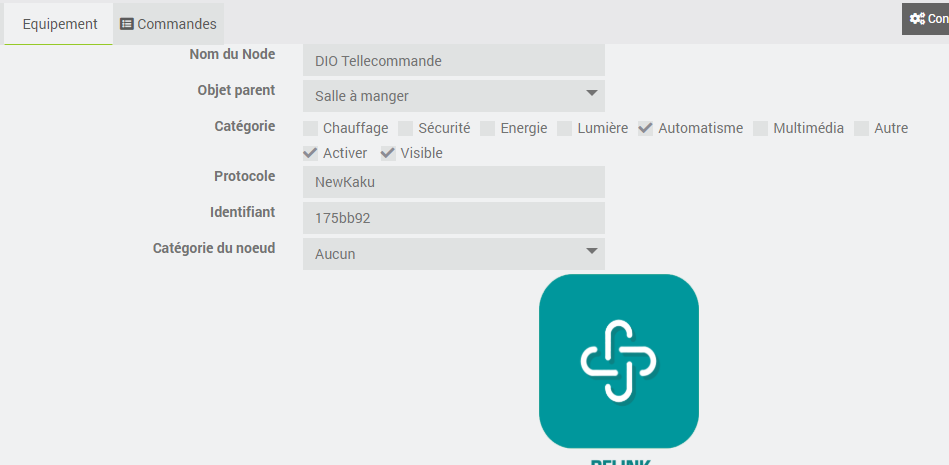Image resolution: width=949 pixels, height=465 pixels.
Task: Click the gears configuration icon
Action: click(x=916, y=19)
